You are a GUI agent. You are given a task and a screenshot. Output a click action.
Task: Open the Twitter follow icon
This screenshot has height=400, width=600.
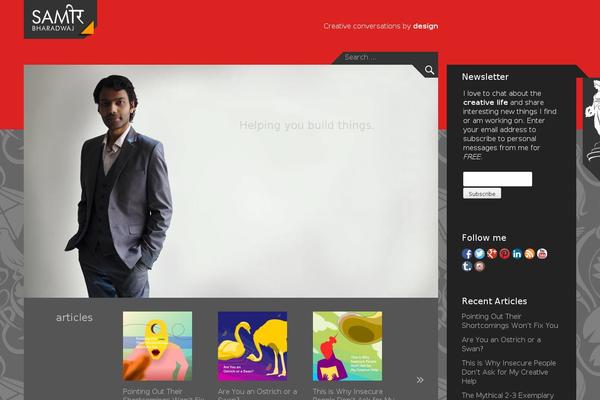point(479,254)
